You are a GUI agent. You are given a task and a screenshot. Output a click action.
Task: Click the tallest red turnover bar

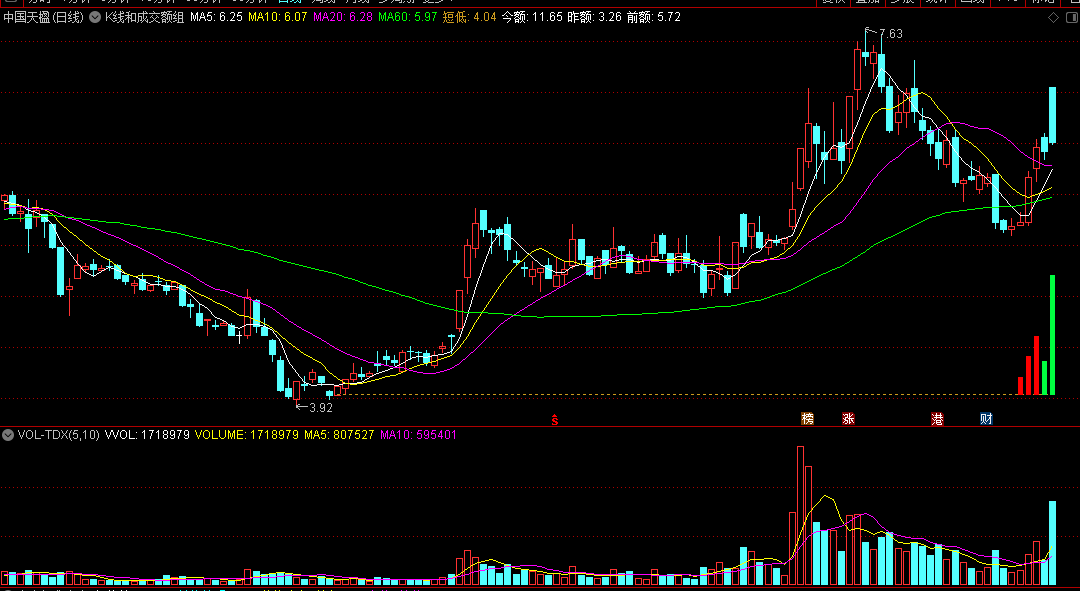[1037, 365]
